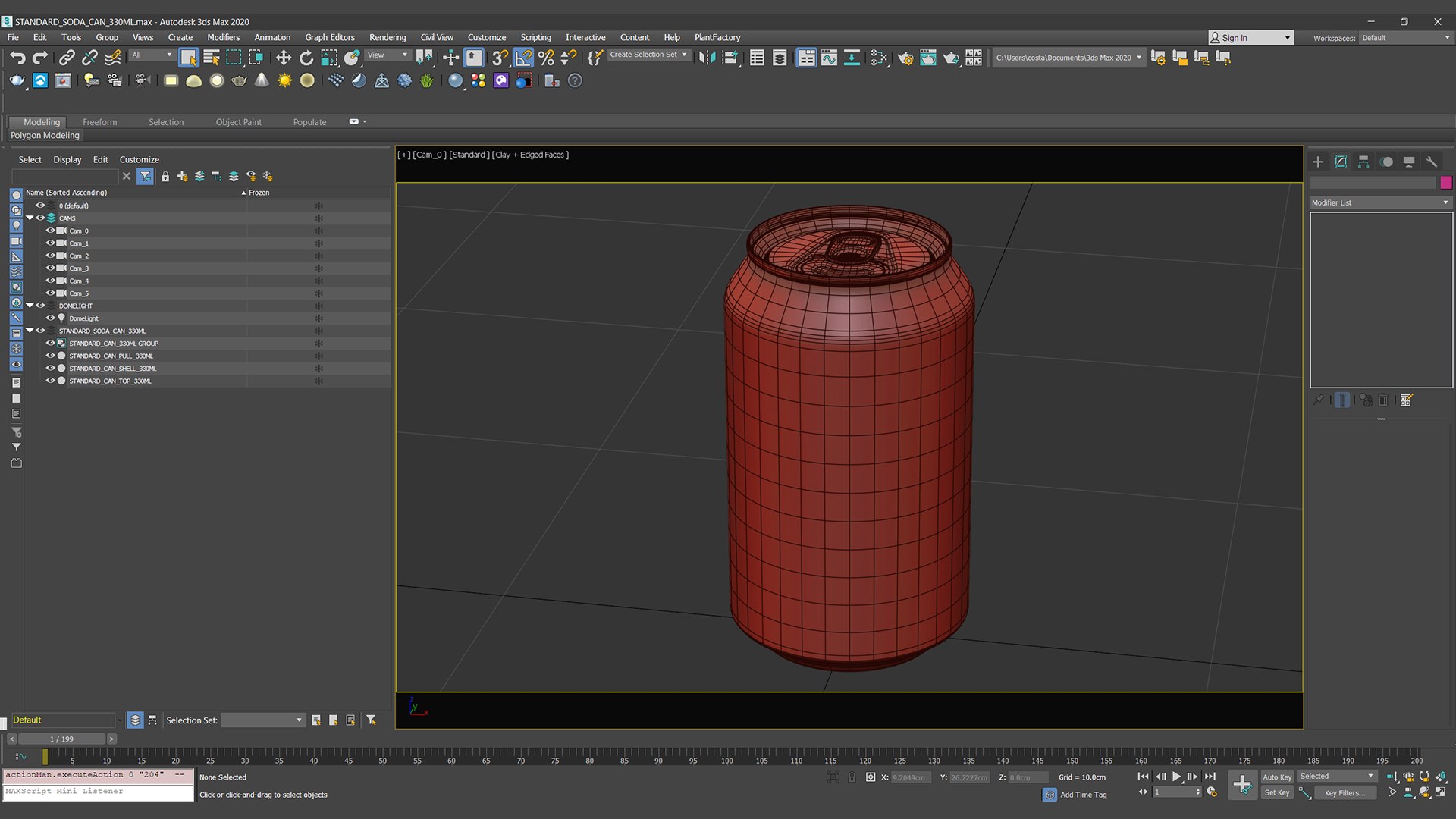Open the Utilities wrench panel tab

pos(1432,162)
